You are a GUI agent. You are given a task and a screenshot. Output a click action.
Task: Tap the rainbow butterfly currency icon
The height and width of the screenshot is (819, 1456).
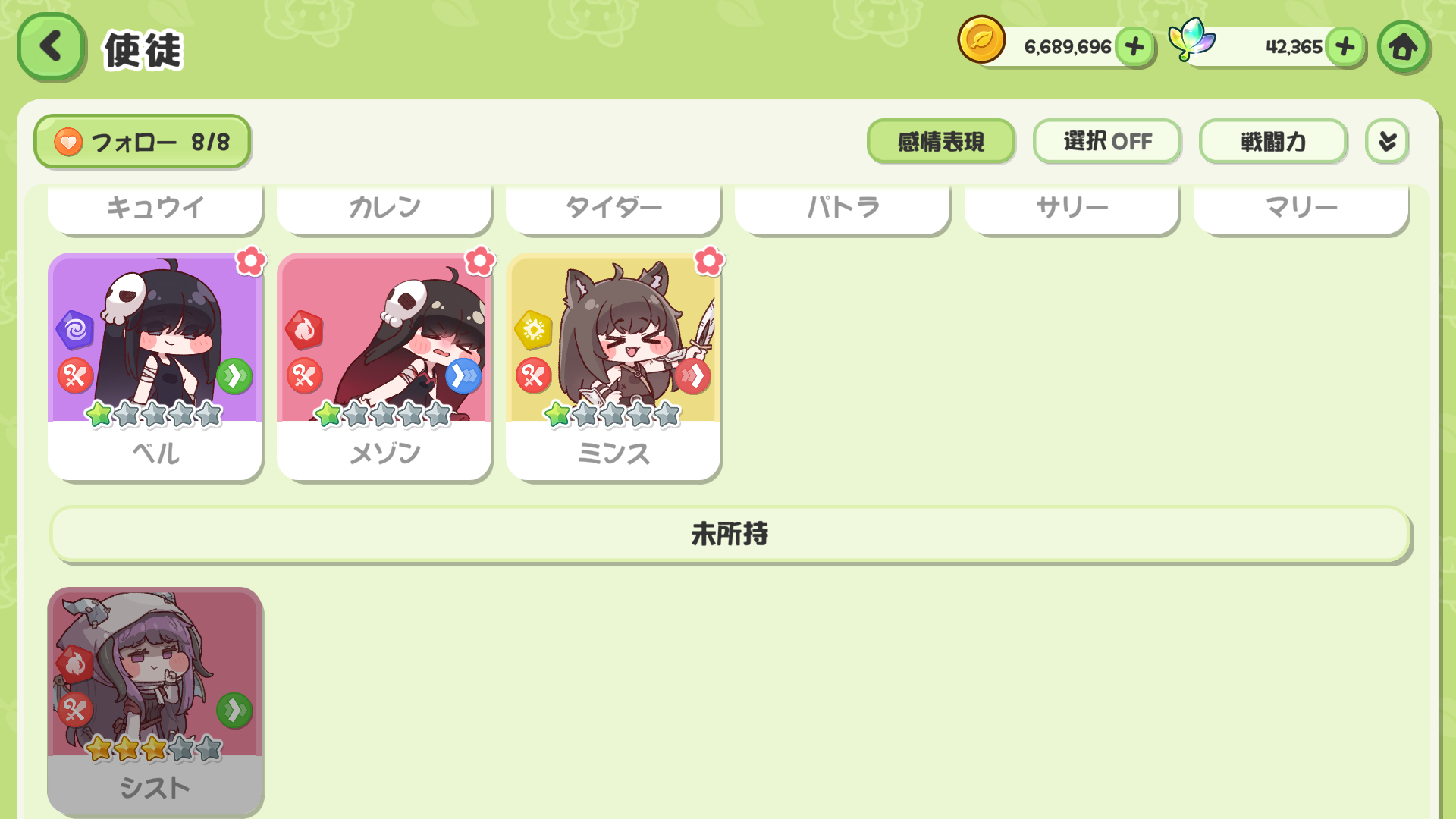pos(1191,39)
